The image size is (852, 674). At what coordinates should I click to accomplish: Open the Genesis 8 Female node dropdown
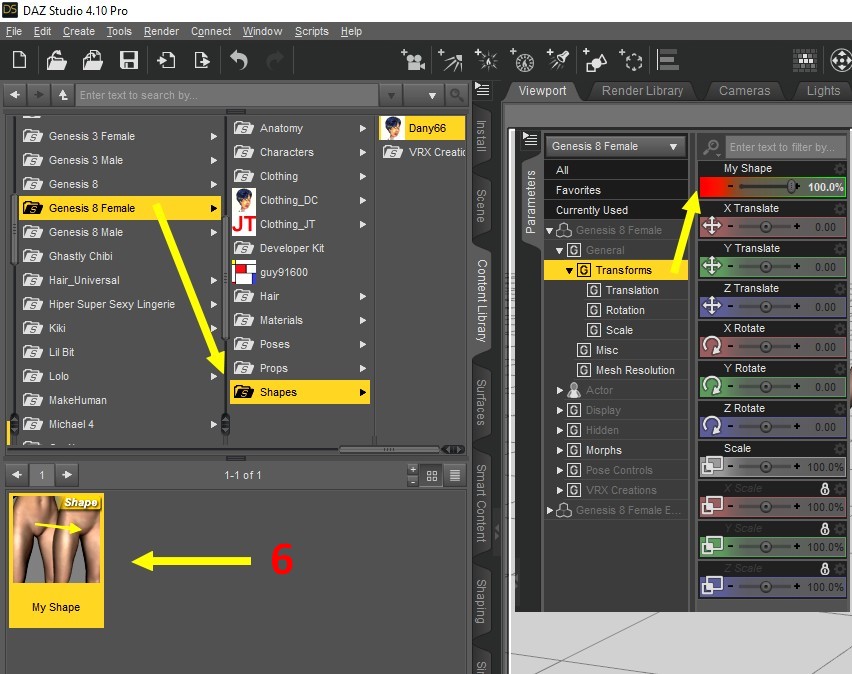click(x=616, y=147)
